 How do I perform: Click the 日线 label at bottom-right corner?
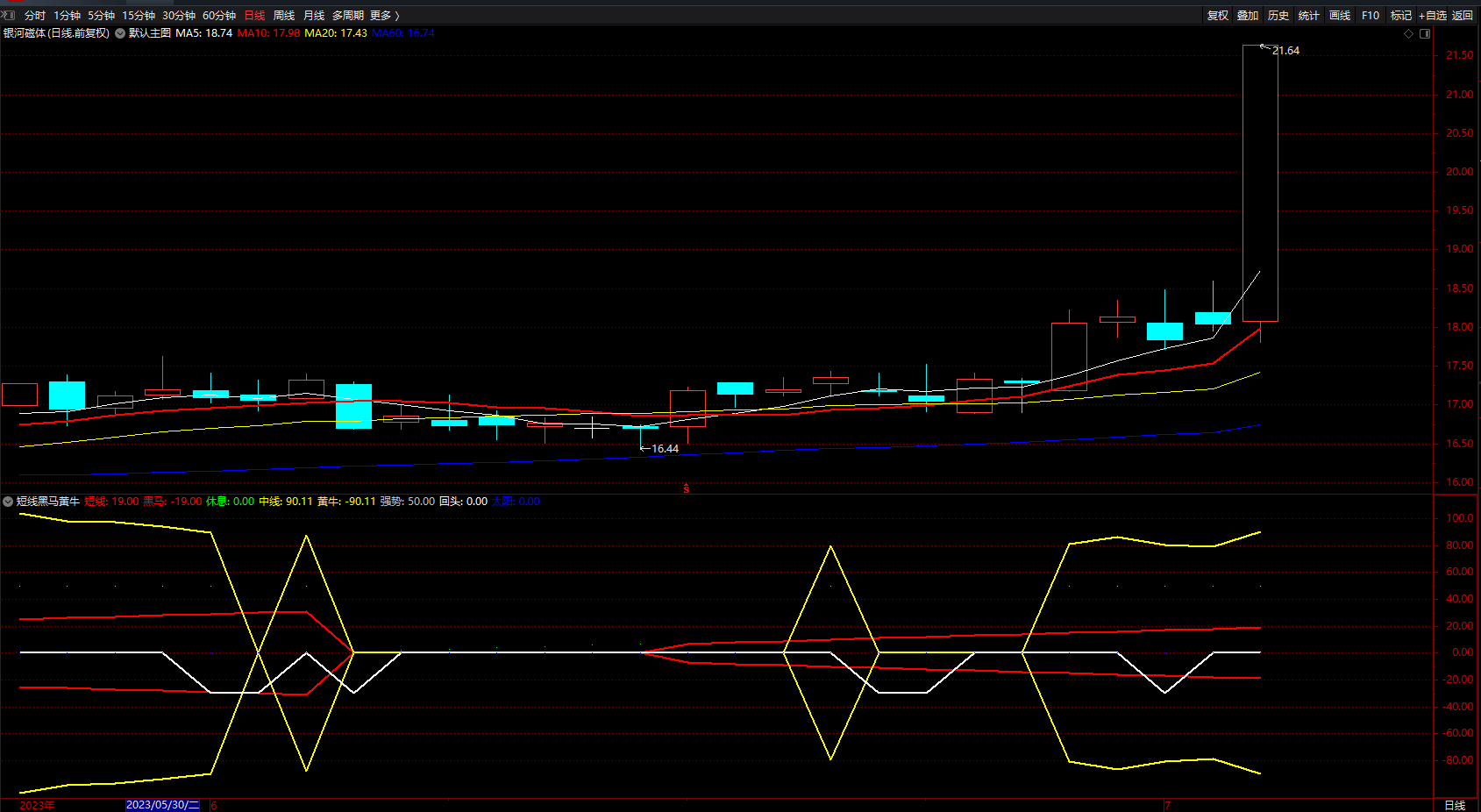(x=1455, y=805)
